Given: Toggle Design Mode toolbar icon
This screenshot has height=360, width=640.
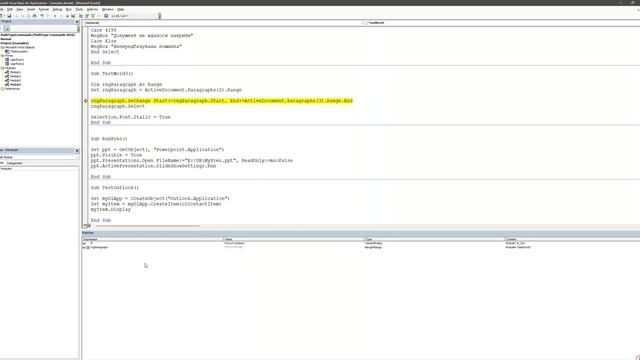Looking at the screenshot, I should coord(73,16).
